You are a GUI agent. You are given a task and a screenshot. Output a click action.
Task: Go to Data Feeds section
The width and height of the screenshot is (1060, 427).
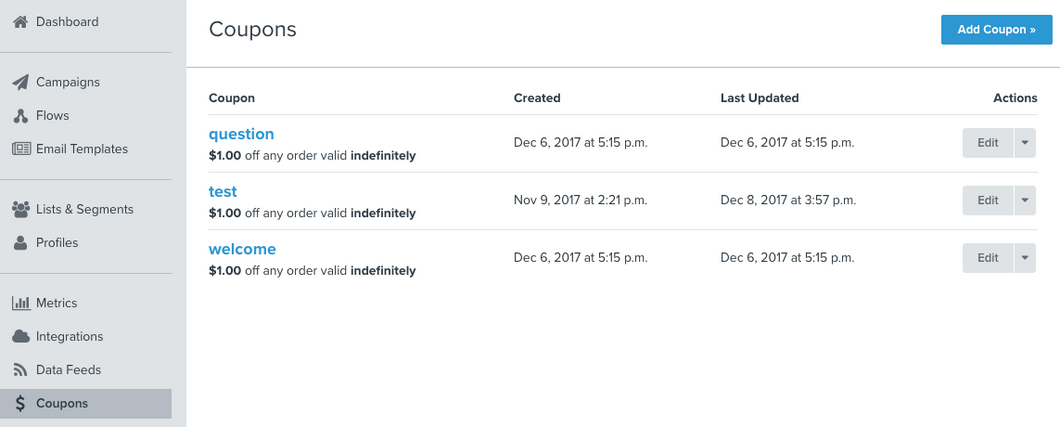68,370
